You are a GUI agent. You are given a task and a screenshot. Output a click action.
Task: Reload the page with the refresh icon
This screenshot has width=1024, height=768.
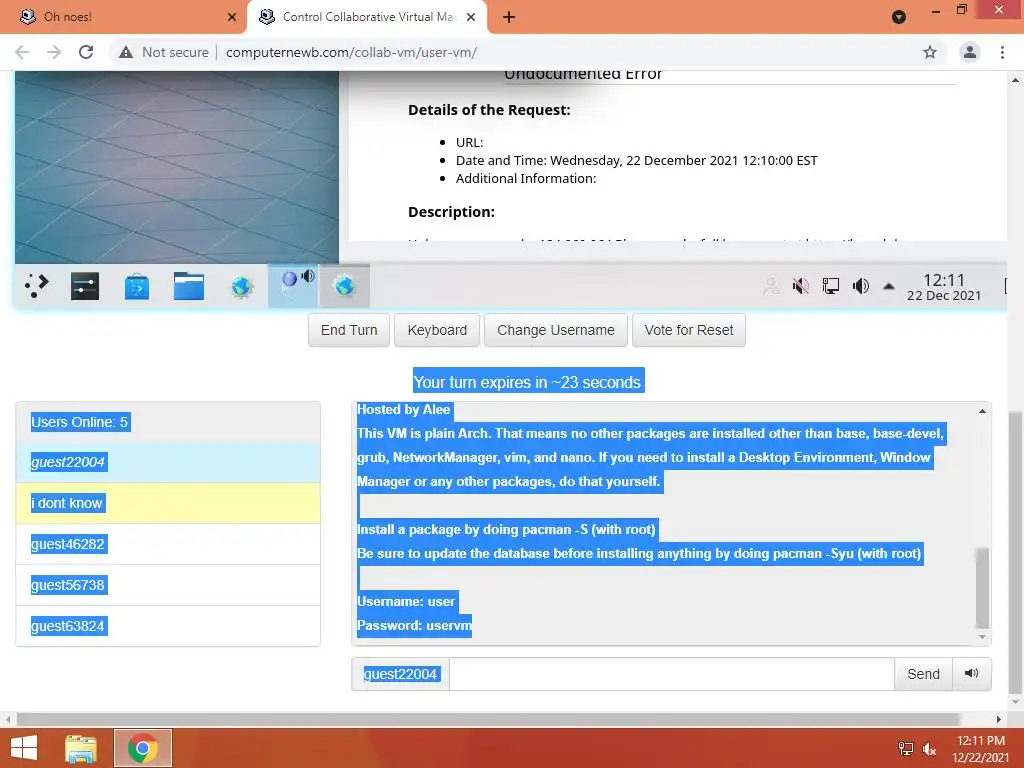click(x=86, y=52)
